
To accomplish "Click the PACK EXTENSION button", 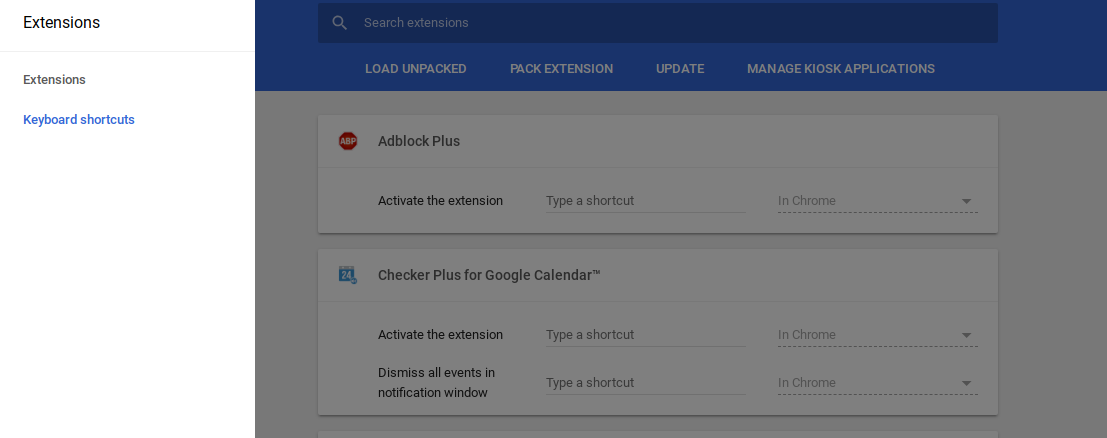I will point(561,69).
